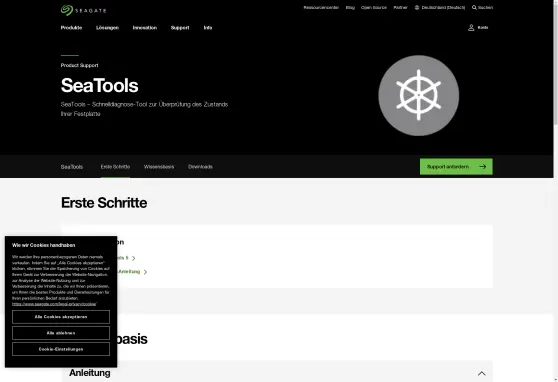The height and width of the screenshot is (382, 558).
Task: Go to Ressourcencenter link
Action: point(321,7)
